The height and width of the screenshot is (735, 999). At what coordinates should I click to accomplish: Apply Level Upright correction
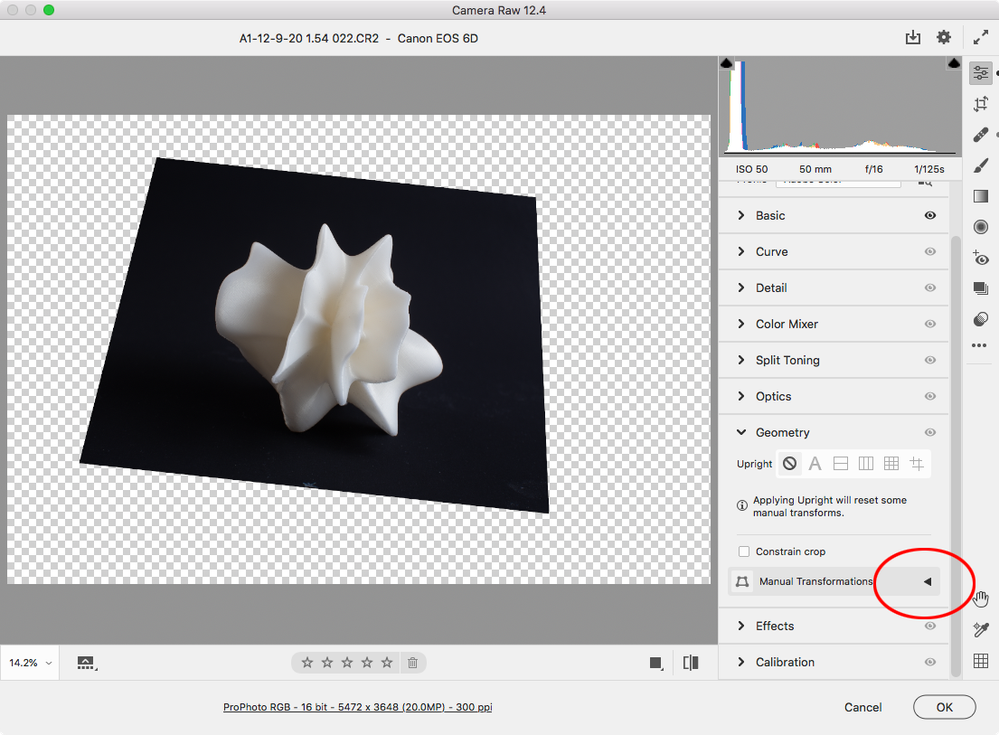840,464
